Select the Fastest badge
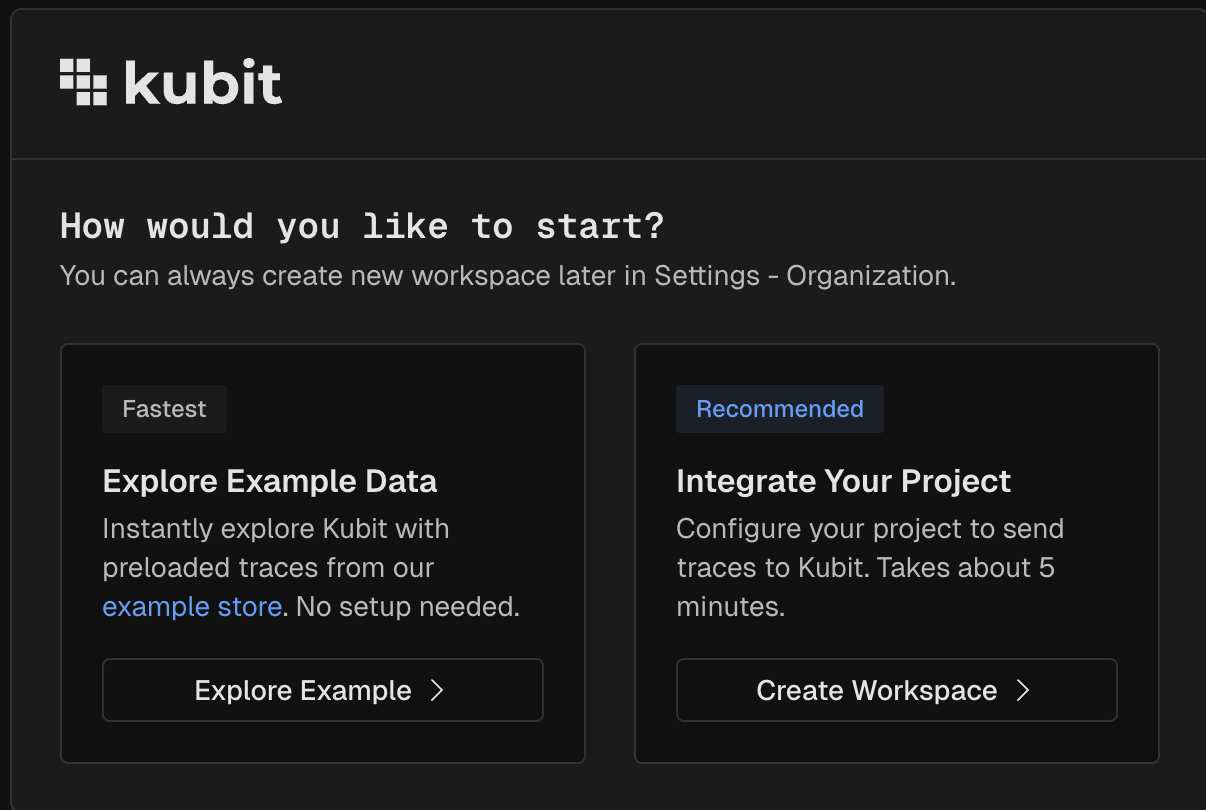This screenshot has height=810, width=1206. (164, 409)
